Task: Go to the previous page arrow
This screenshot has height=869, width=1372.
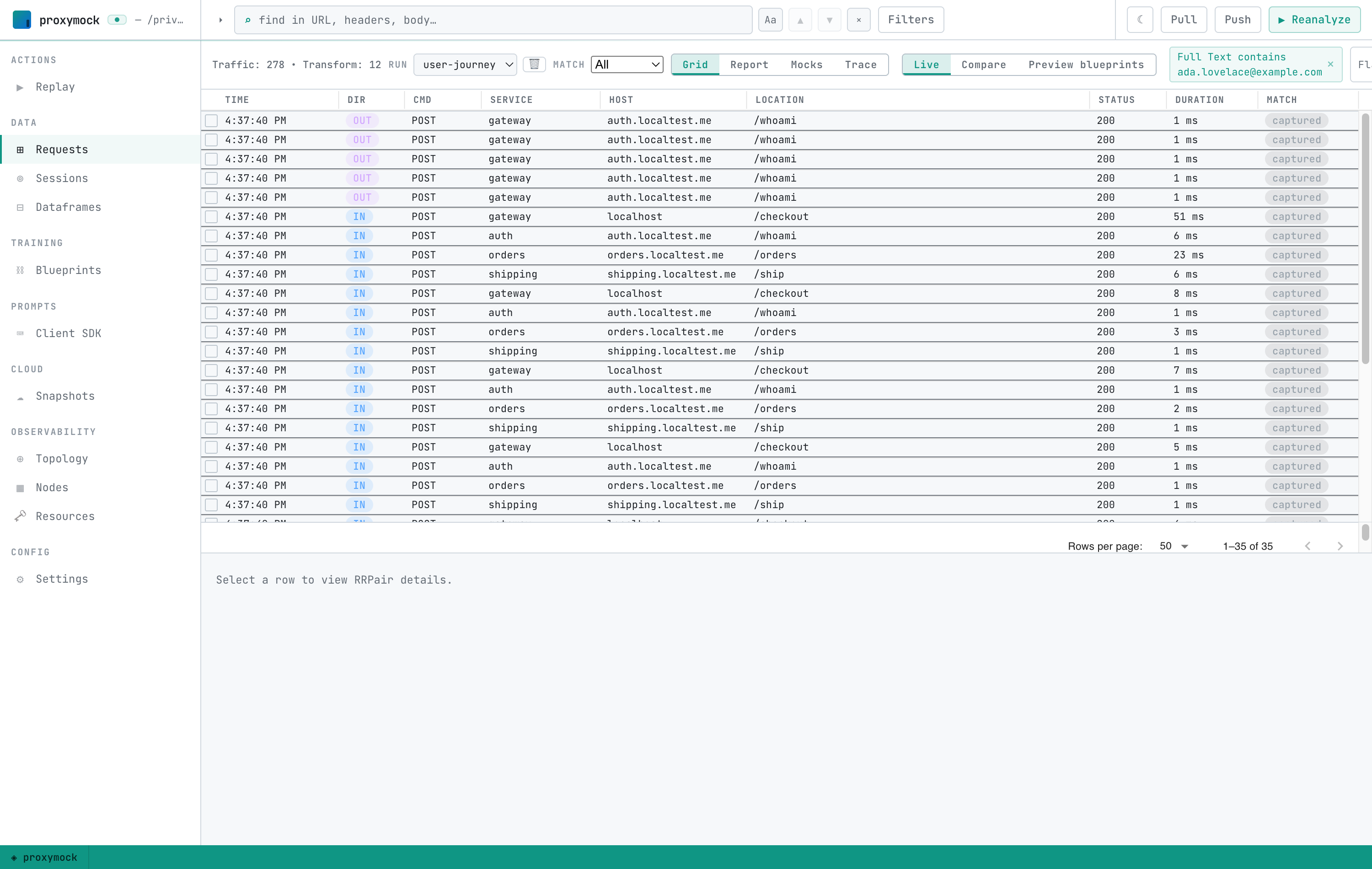Action: 1308,546
